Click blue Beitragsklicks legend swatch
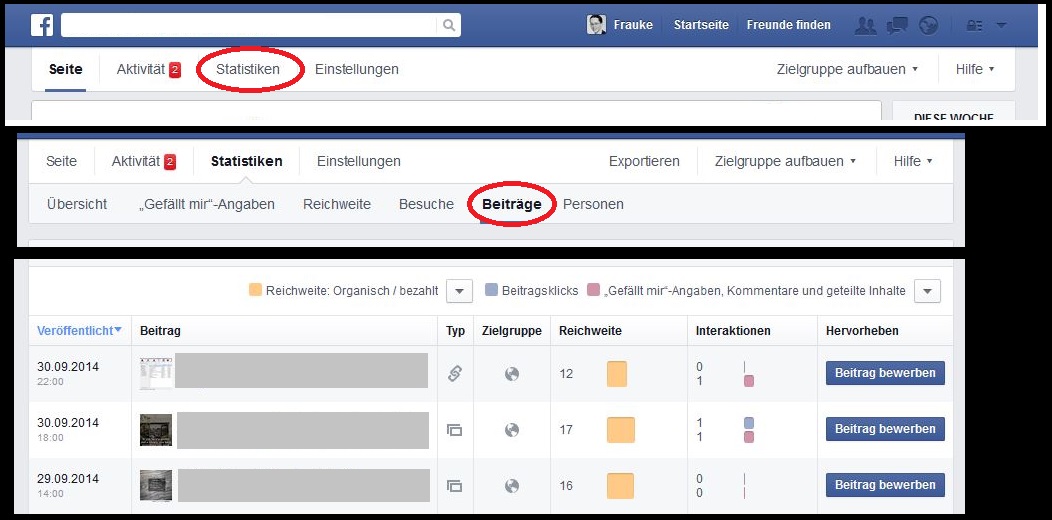The image size is (1052, 520). pyautogui.click(x=490, y=291)
